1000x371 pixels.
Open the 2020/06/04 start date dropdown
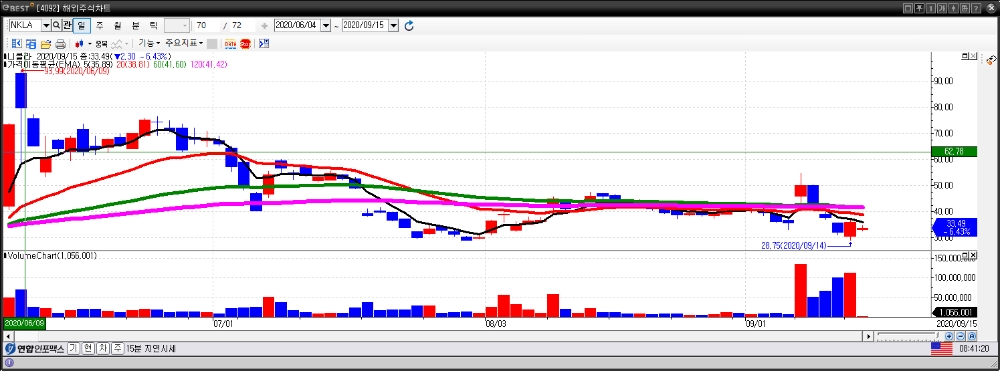click(326, 25)
